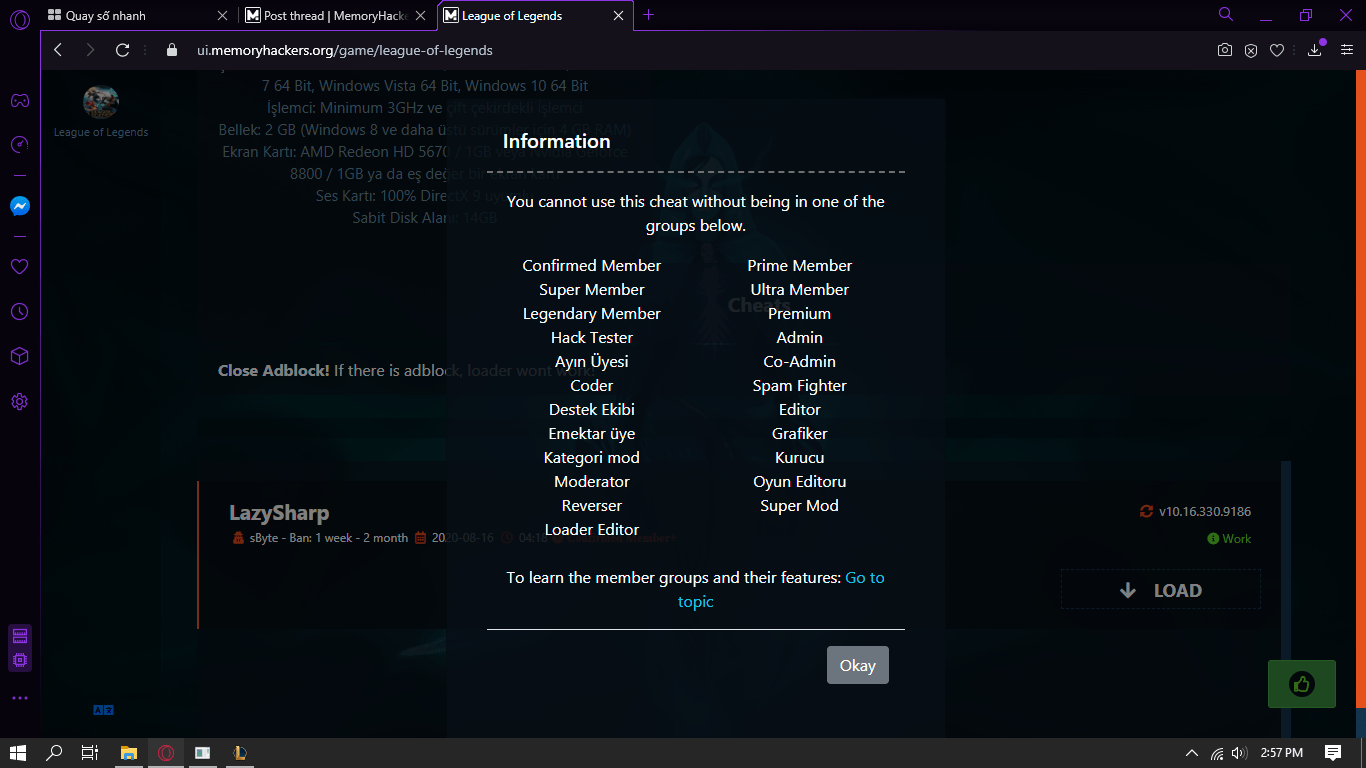Click the address bar URL field
This screenshot has height=768, width=1366.
click(690, 50)
